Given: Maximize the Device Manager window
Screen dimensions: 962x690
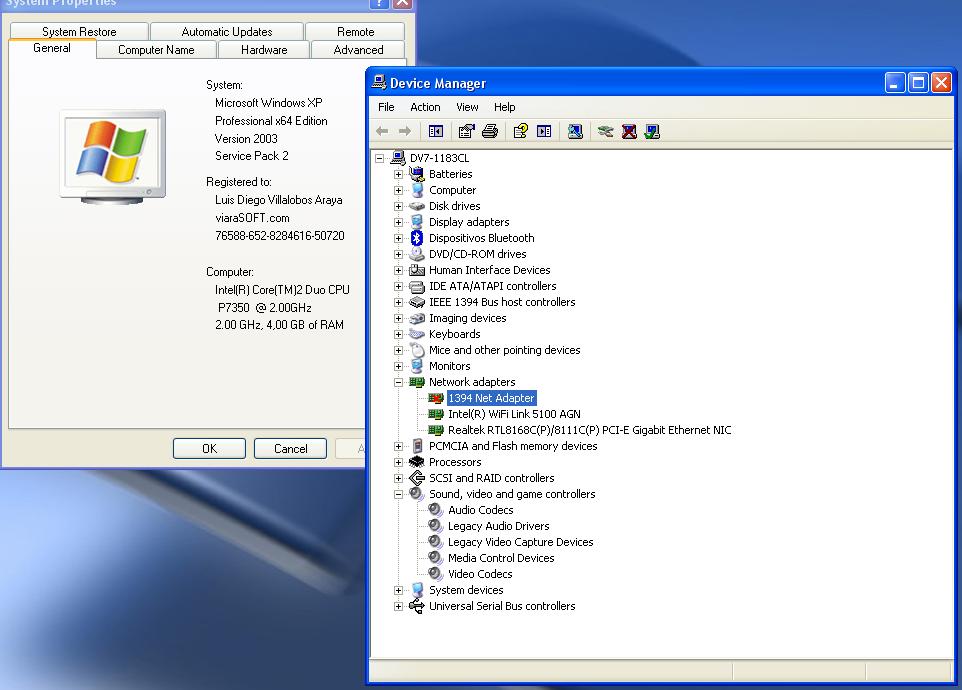Looking at the screenshot, I should (918, 83).
